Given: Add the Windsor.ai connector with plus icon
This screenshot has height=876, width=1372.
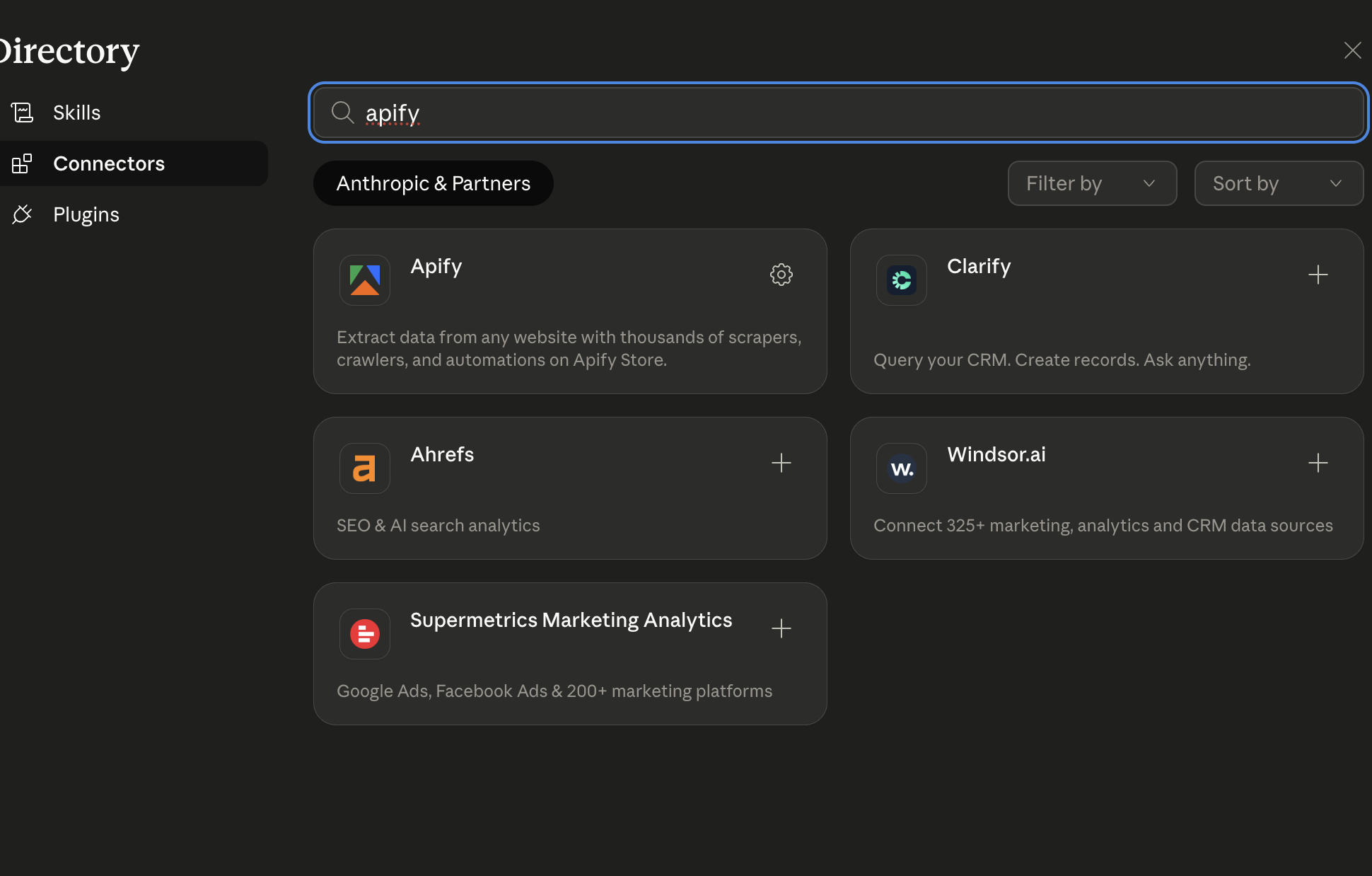Looking at the screenshot, I should click(1318, 463).
